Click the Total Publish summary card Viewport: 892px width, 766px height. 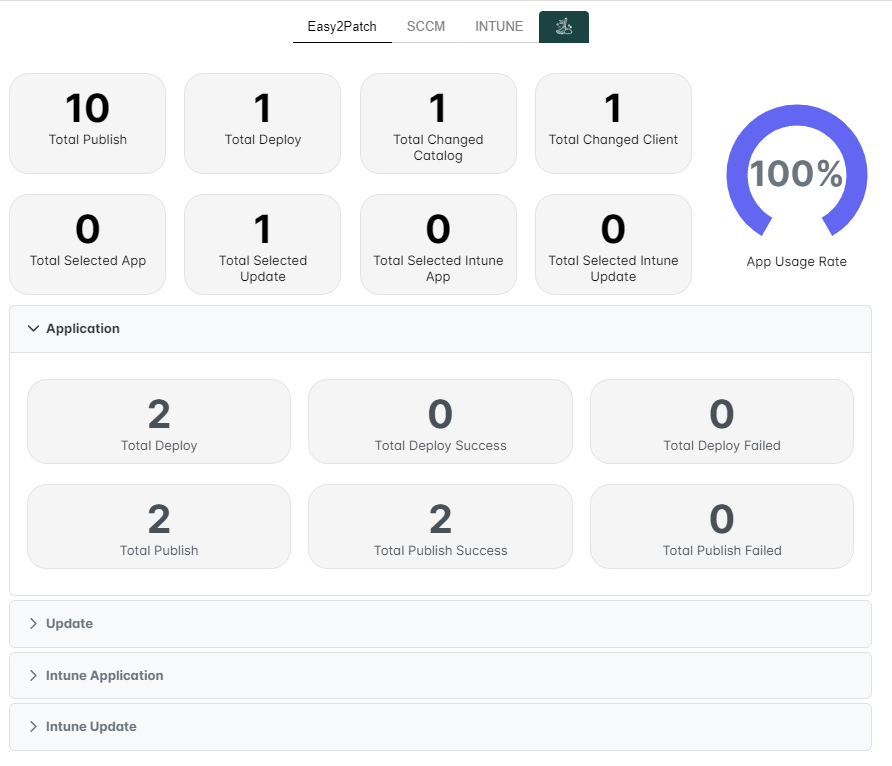click(x=88, y=123)
